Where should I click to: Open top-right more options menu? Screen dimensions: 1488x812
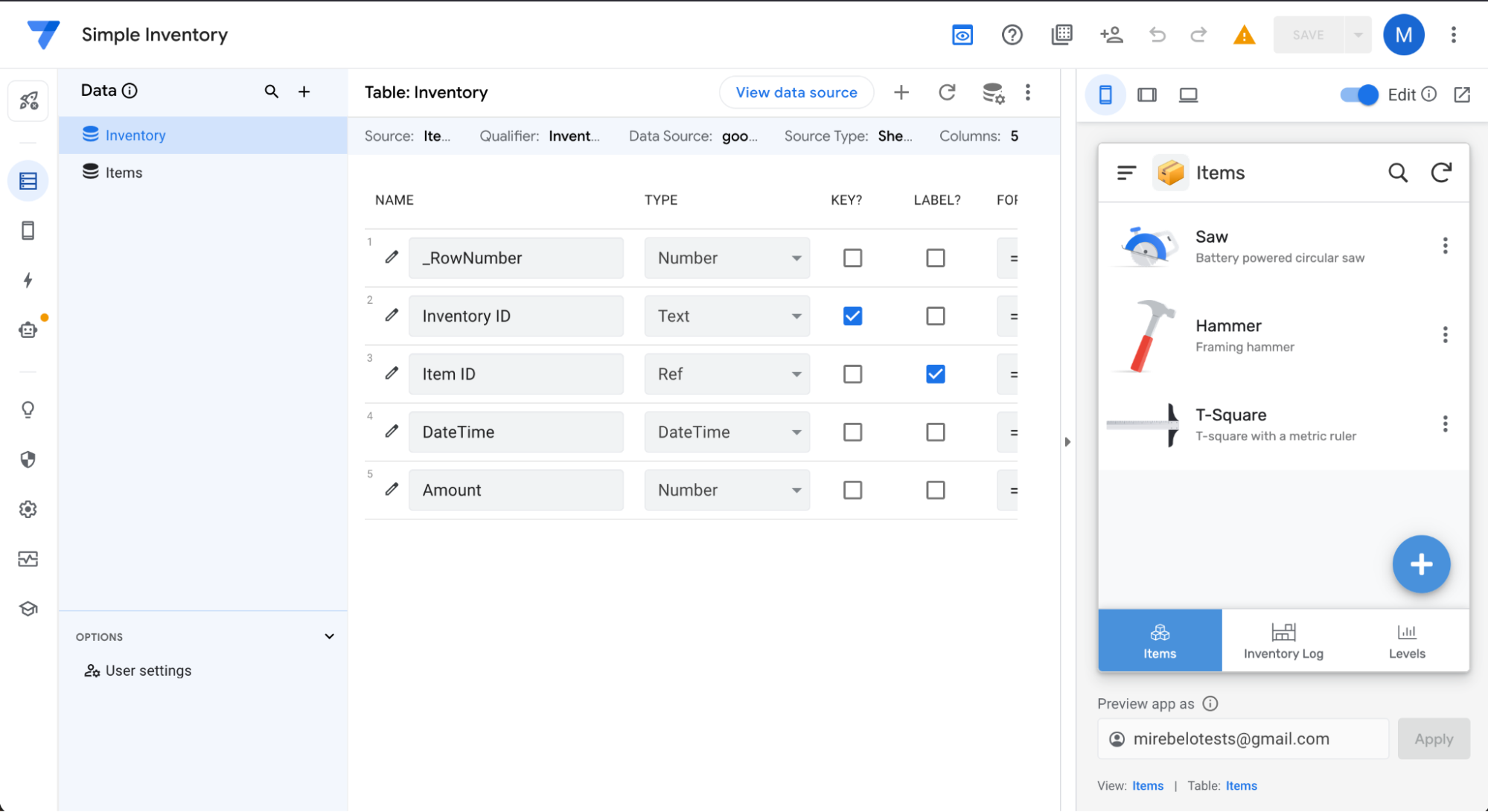1453,34
